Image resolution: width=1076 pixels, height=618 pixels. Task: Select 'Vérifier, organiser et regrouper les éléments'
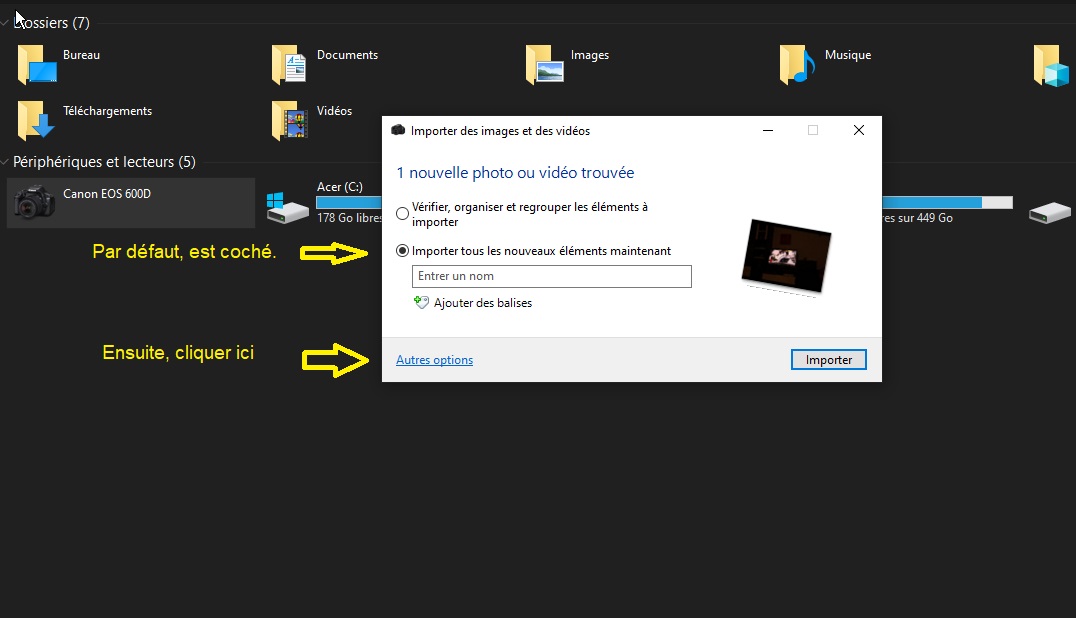click(x=403, y=213)
